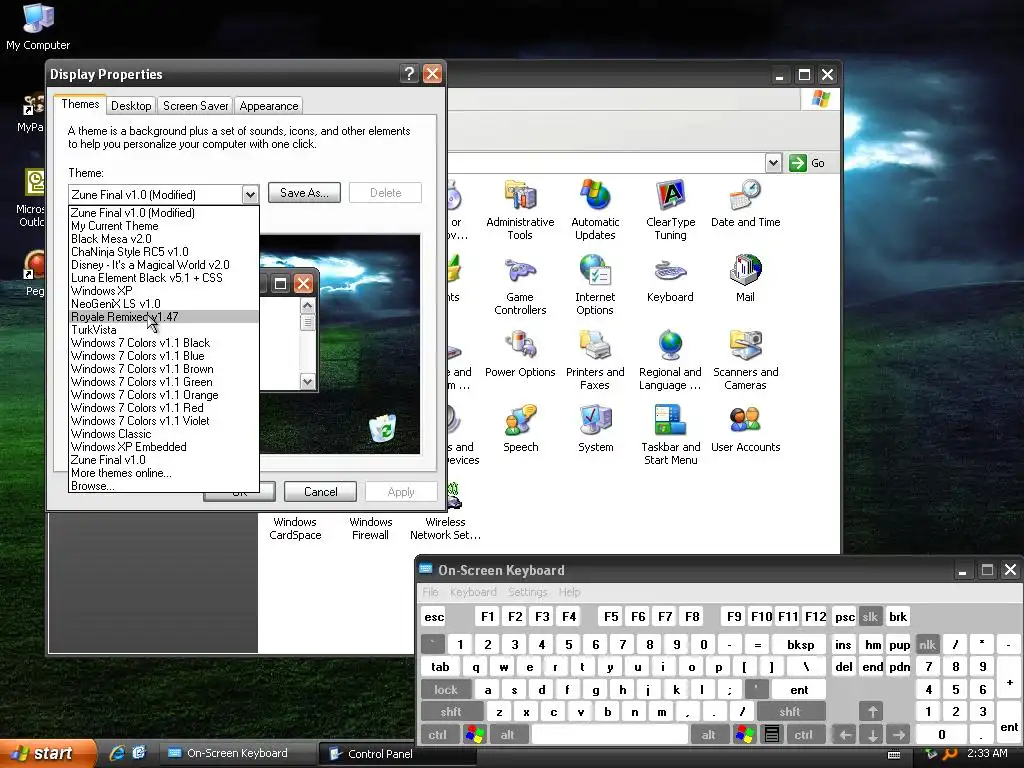Open Regional and Language options
The width and height of the screenshot is (1024, 768).
(670, 360)
